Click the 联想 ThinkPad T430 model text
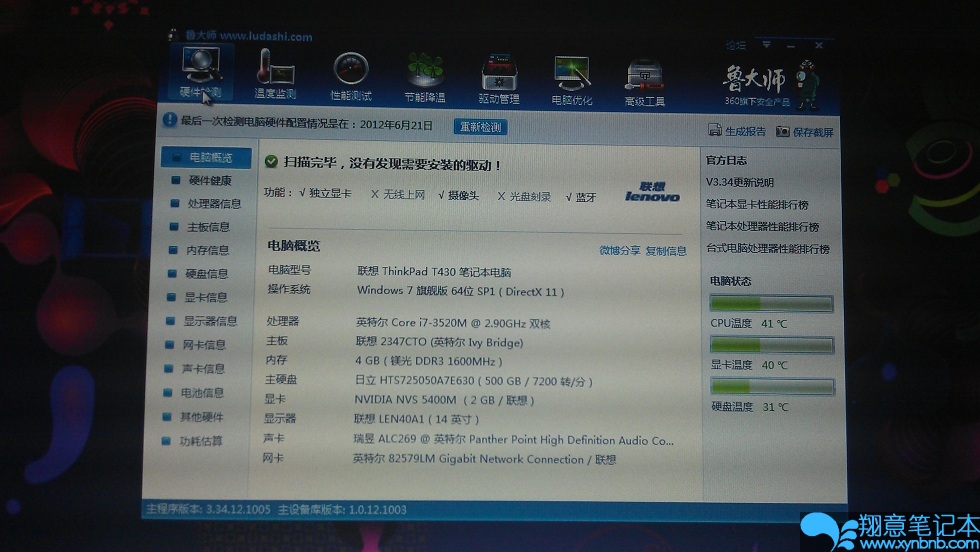The height and width of the screenshot is (552, 980). tap(434, 272)
